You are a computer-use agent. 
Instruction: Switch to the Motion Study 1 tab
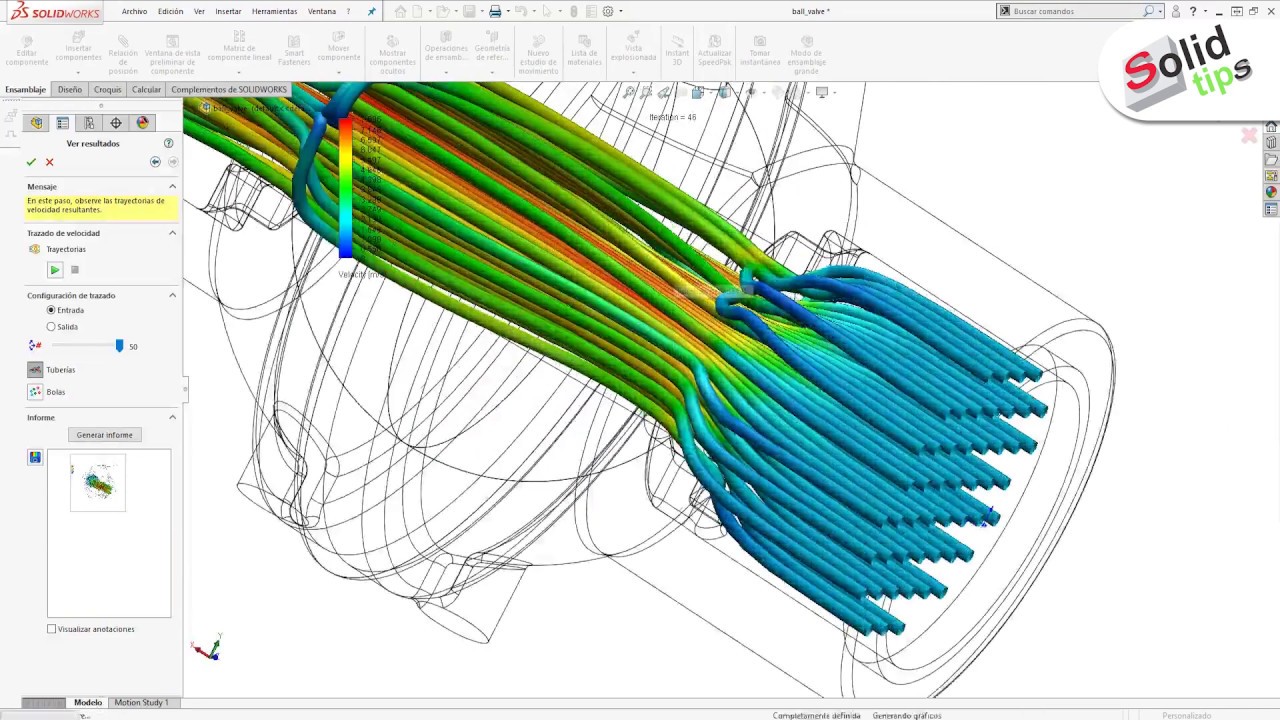pos(141,702)
